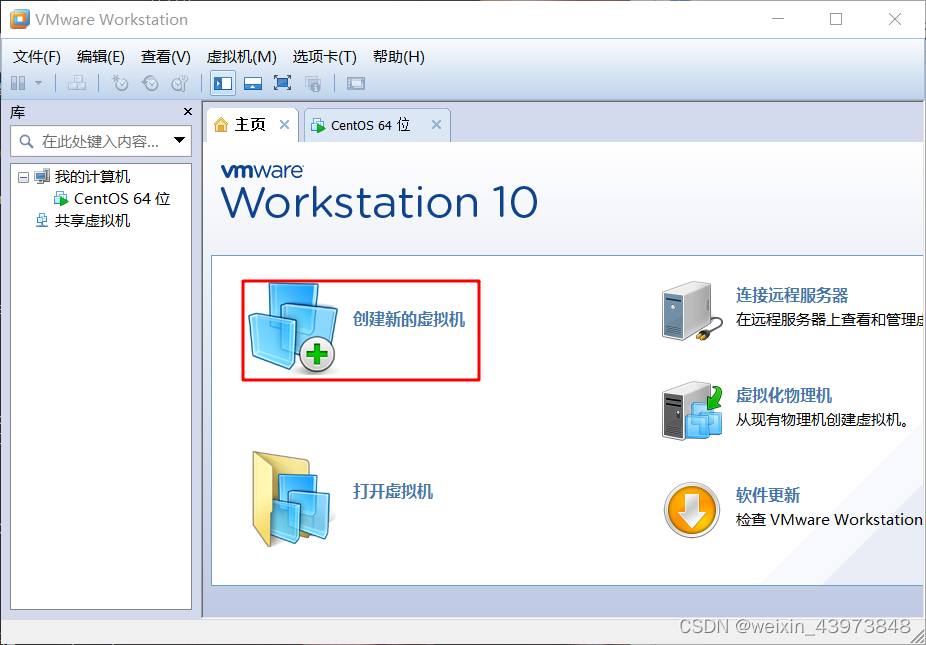
Task: Open the snapshot manager toolbar icon
Action: click(x=180, y=83)
